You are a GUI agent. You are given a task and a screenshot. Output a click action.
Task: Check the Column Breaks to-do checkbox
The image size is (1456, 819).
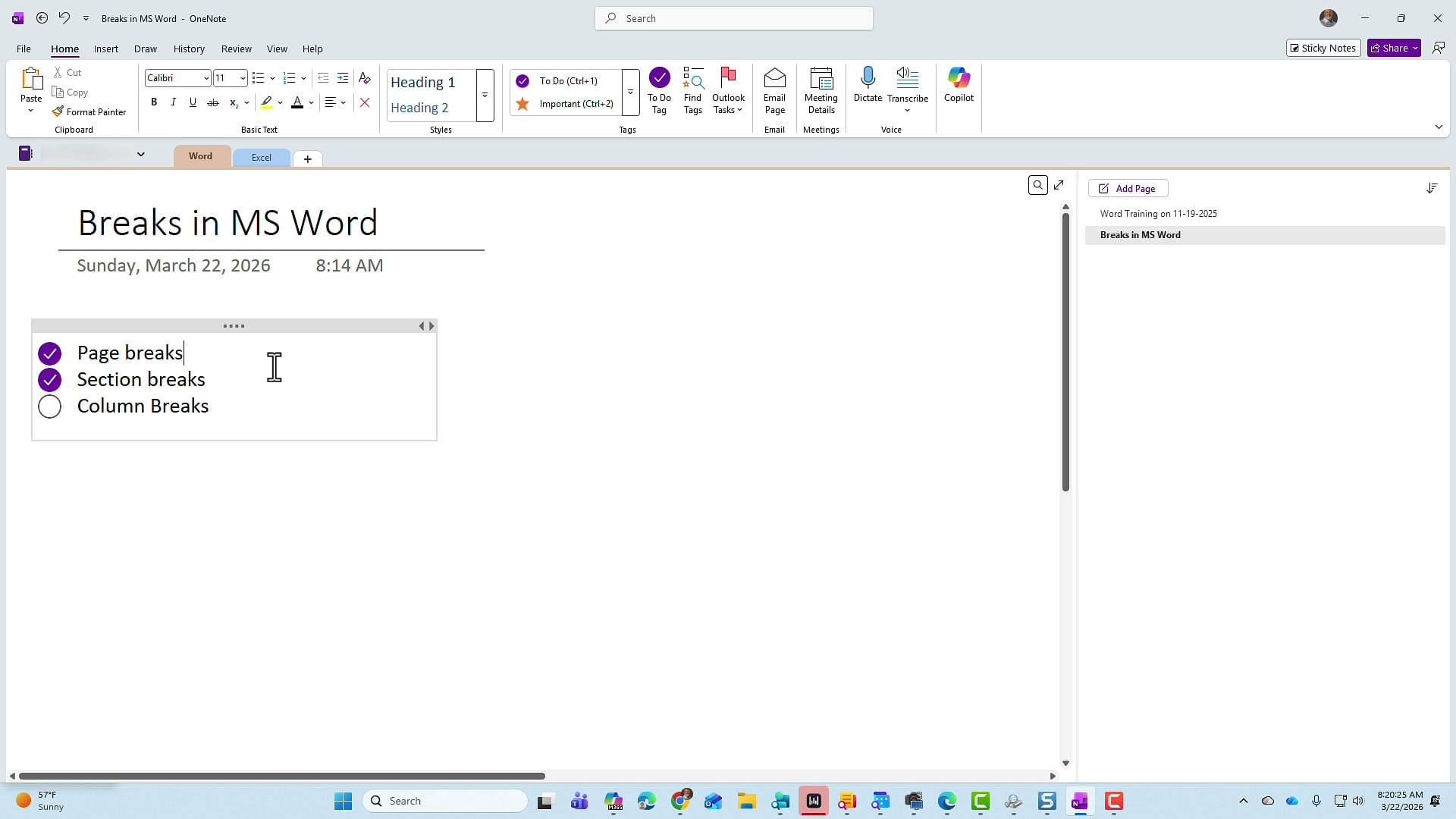49,406
